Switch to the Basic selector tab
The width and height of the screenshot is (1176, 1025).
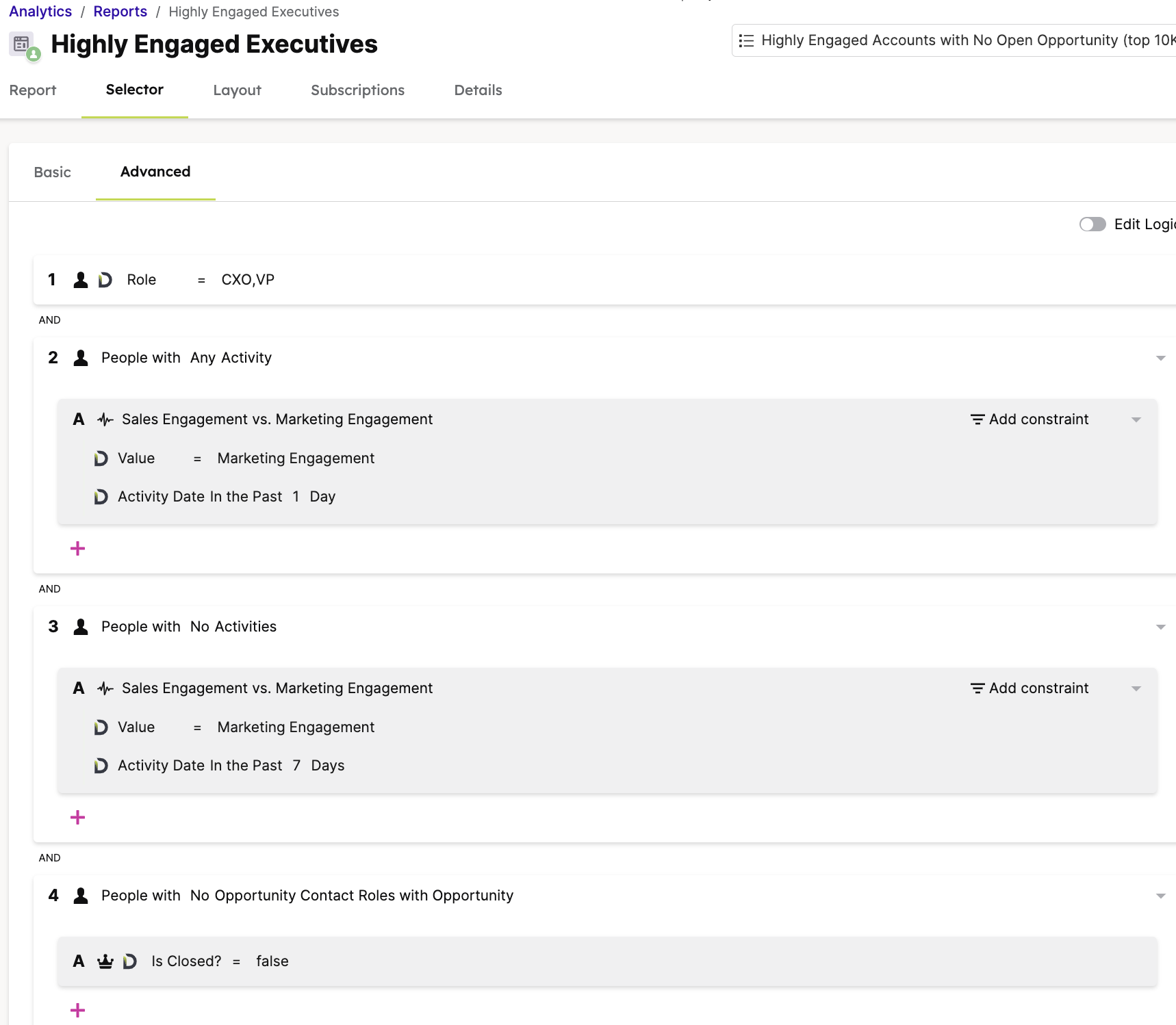click(x=52, y=172)
